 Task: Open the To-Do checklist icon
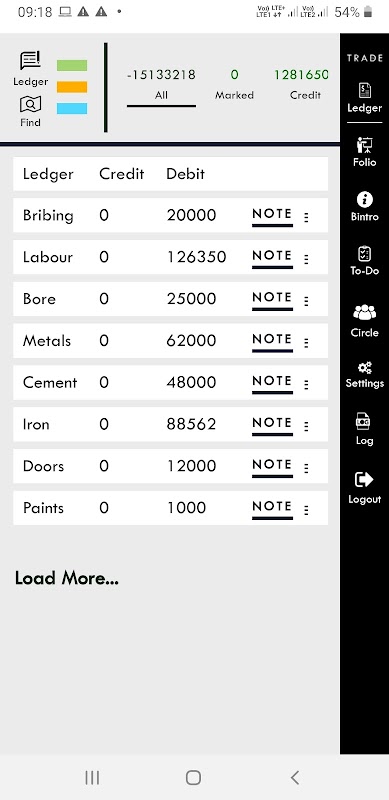(364, 254)
